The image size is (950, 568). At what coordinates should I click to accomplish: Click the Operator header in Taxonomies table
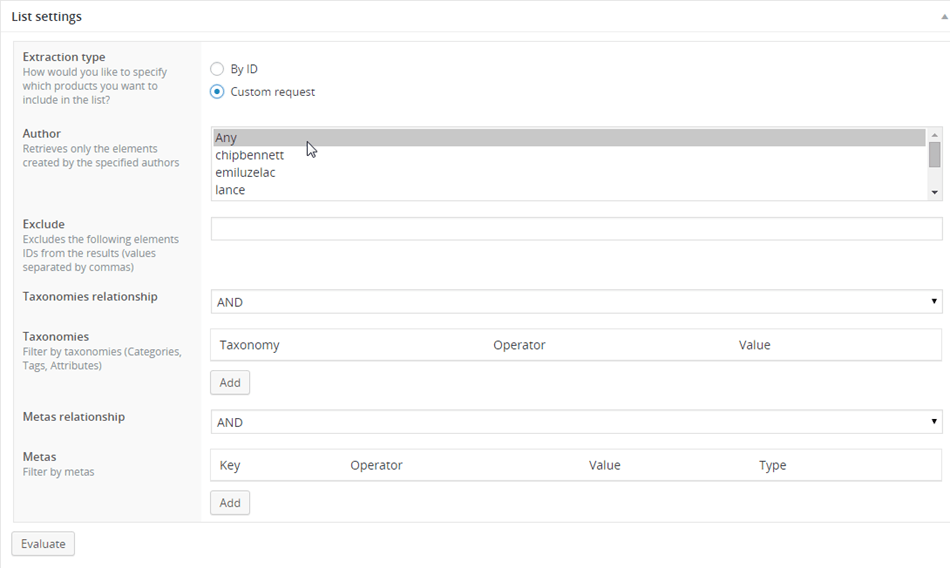519,345
